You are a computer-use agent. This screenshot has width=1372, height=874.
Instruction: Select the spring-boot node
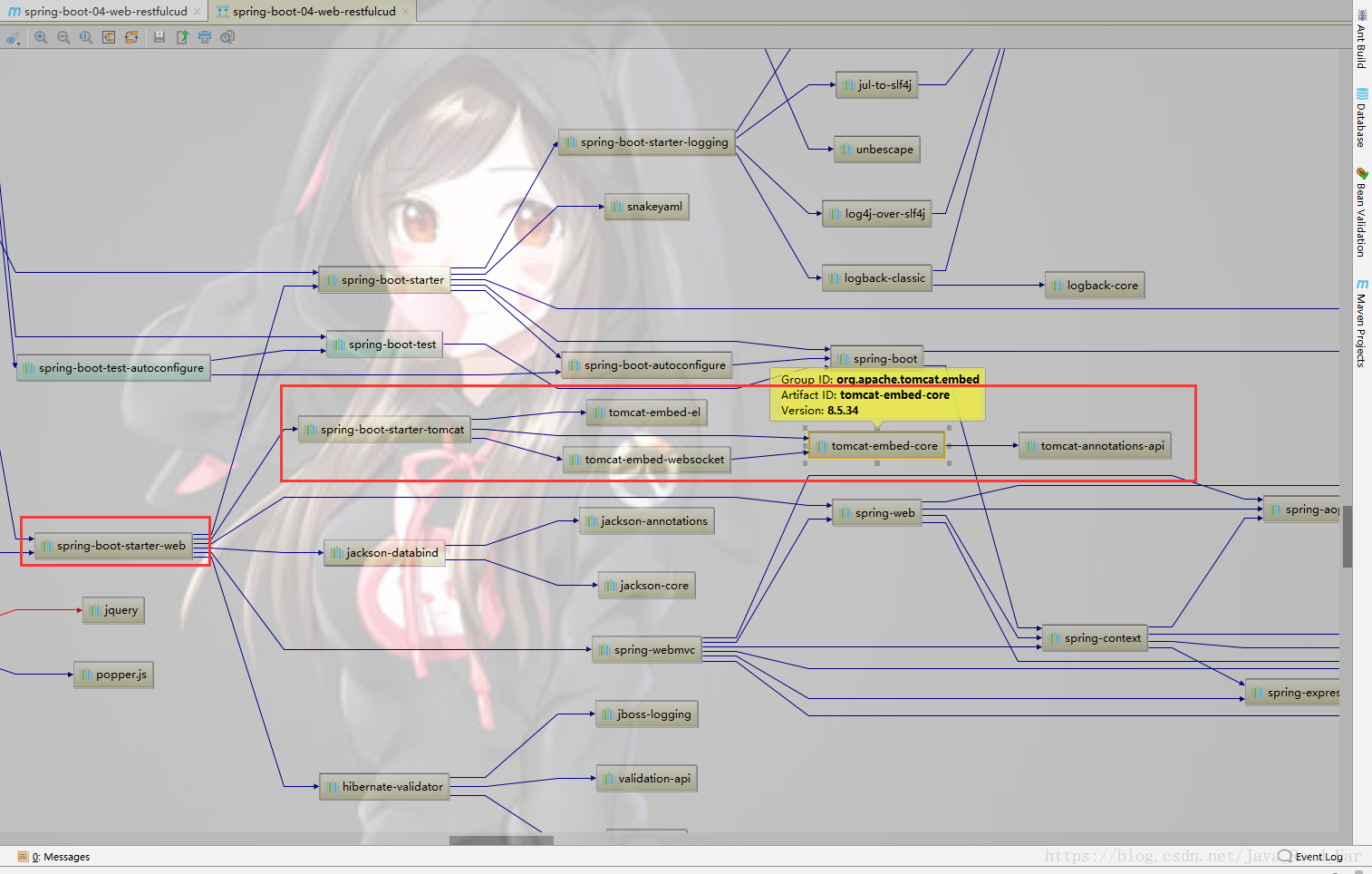877,359
